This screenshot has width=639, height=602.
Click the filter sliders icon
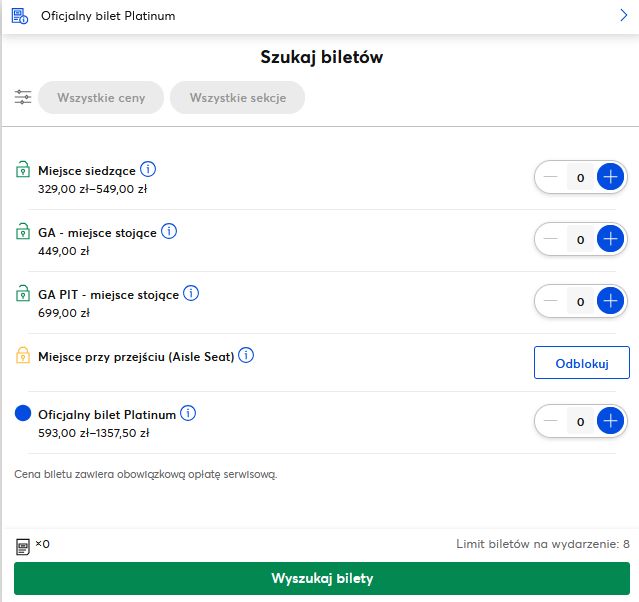[x=23, y=97]
